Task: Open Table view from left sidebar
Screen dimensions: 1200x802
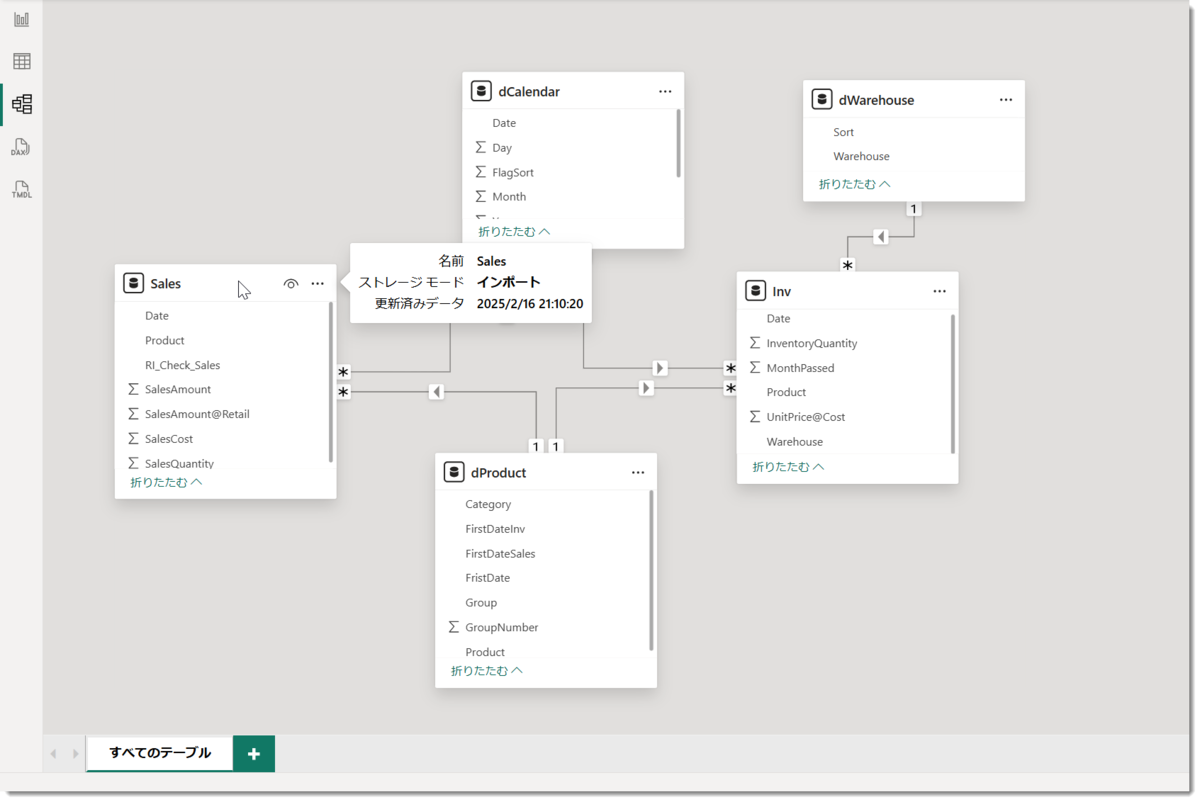Action: (21, 61)
